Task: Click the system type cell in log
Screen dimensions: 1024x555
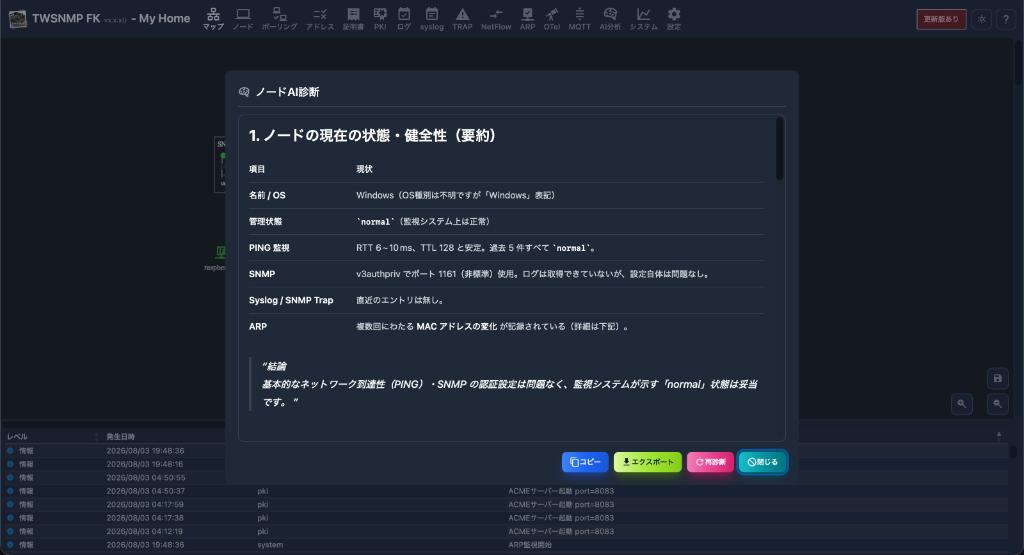Action: click(x=270, y=545)
